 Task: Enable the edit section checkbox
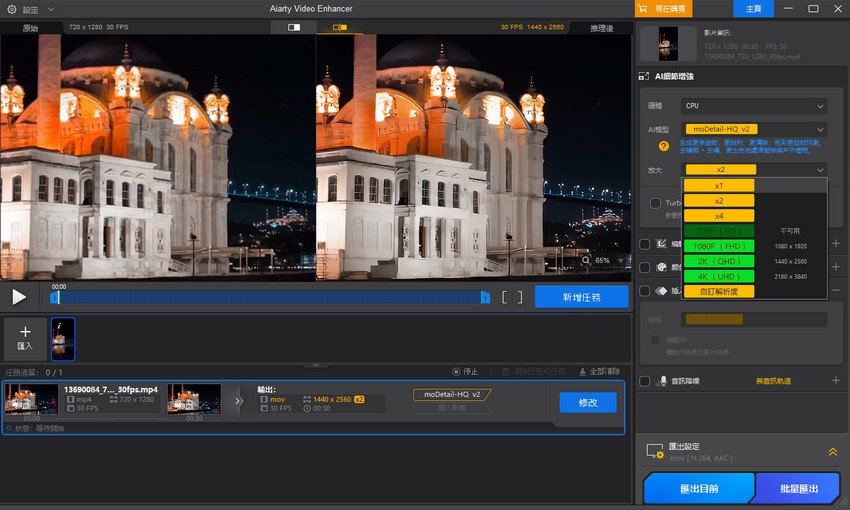coord(645,244)
